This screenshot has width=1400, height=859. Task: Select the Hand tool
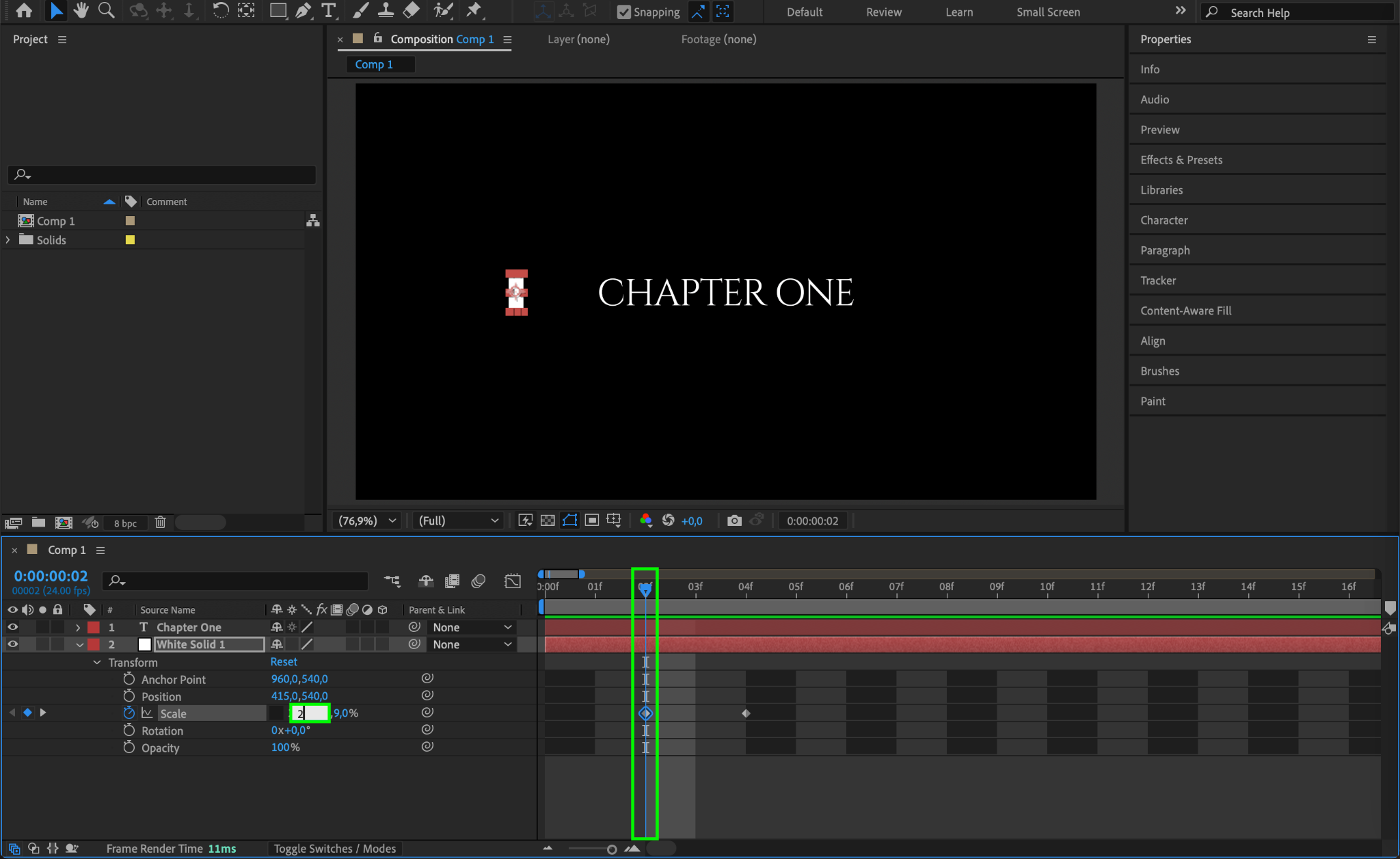[81, 10]
